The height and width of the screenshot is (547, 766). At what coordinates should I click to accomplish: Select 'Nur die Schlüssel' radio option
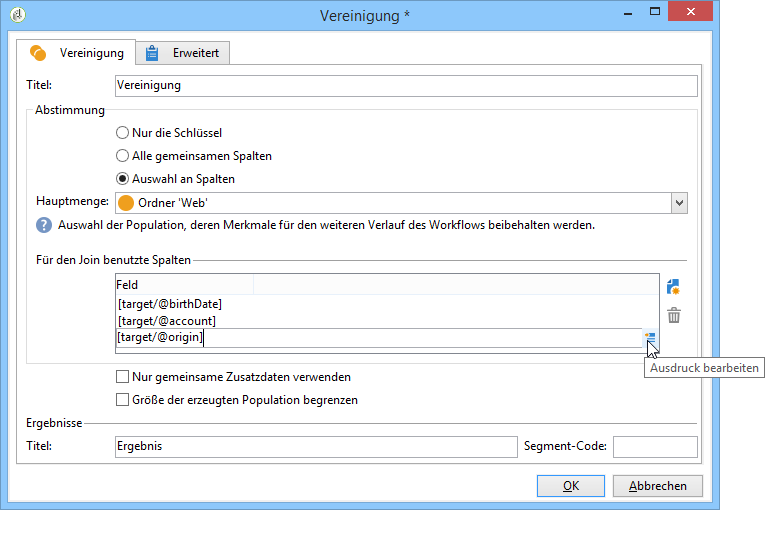tap(123, 132)
